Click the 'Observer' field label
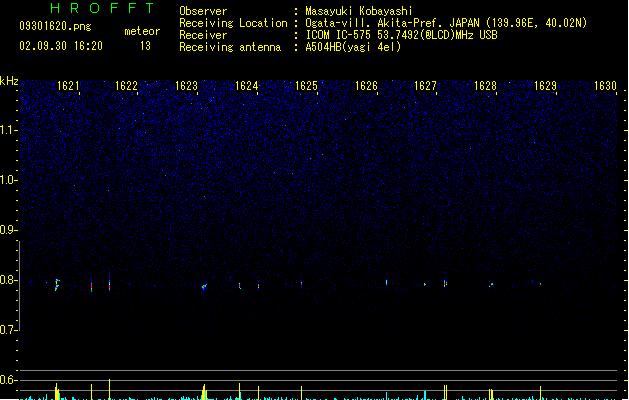 click(203, 11)
